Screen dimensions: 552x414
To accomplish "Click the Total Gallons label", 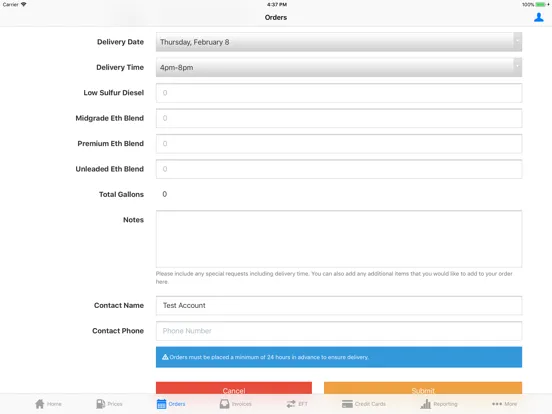I will pyautogui.click(x=121, y=194).
